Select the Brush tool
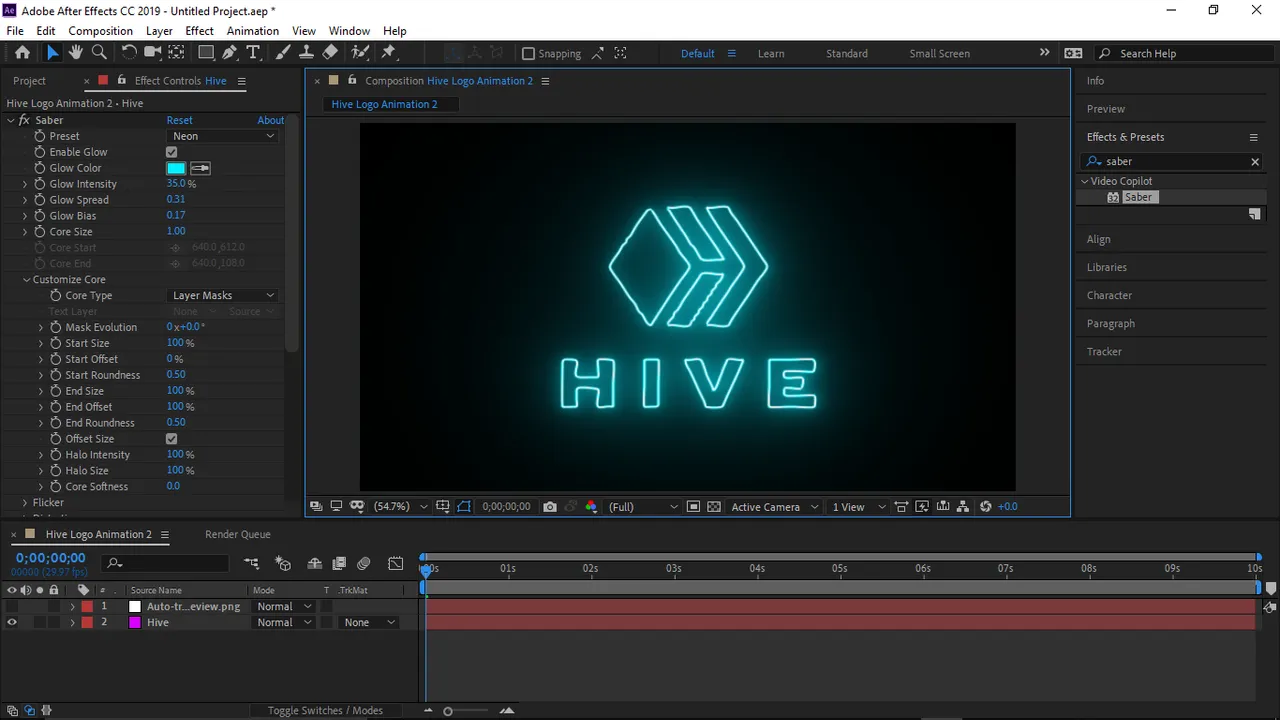Viewport: 1280px width, 720px height. point(283,53)
